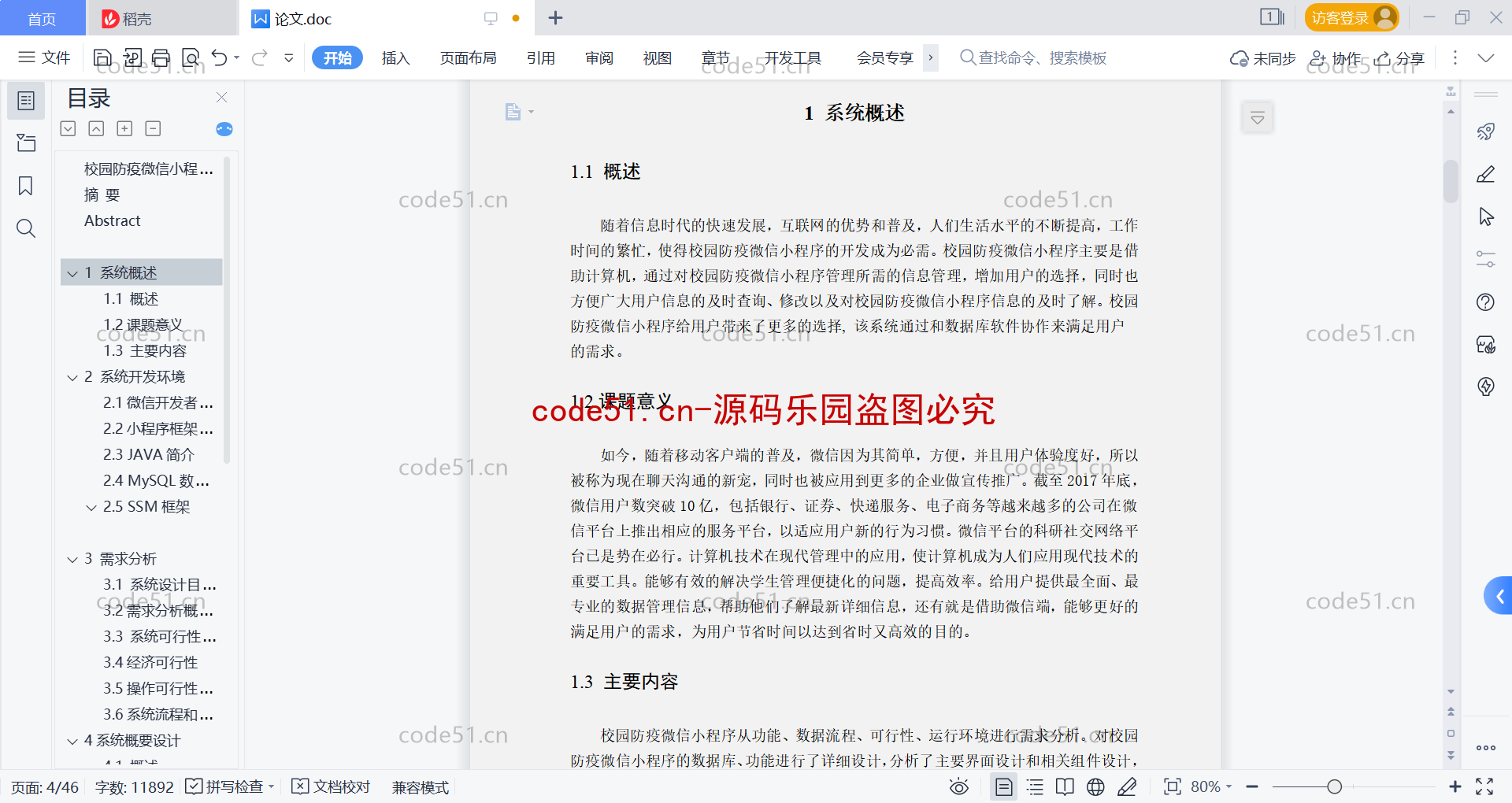Switch to the 稻壳 tab
The width and height of the screenshot is (1512, 803).
(x=162, y=18)
